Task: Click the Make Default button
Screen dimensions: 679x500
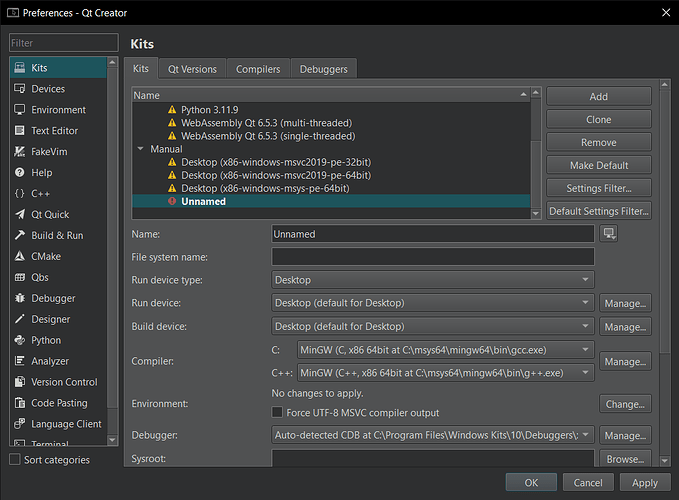Action: [598, 165]
